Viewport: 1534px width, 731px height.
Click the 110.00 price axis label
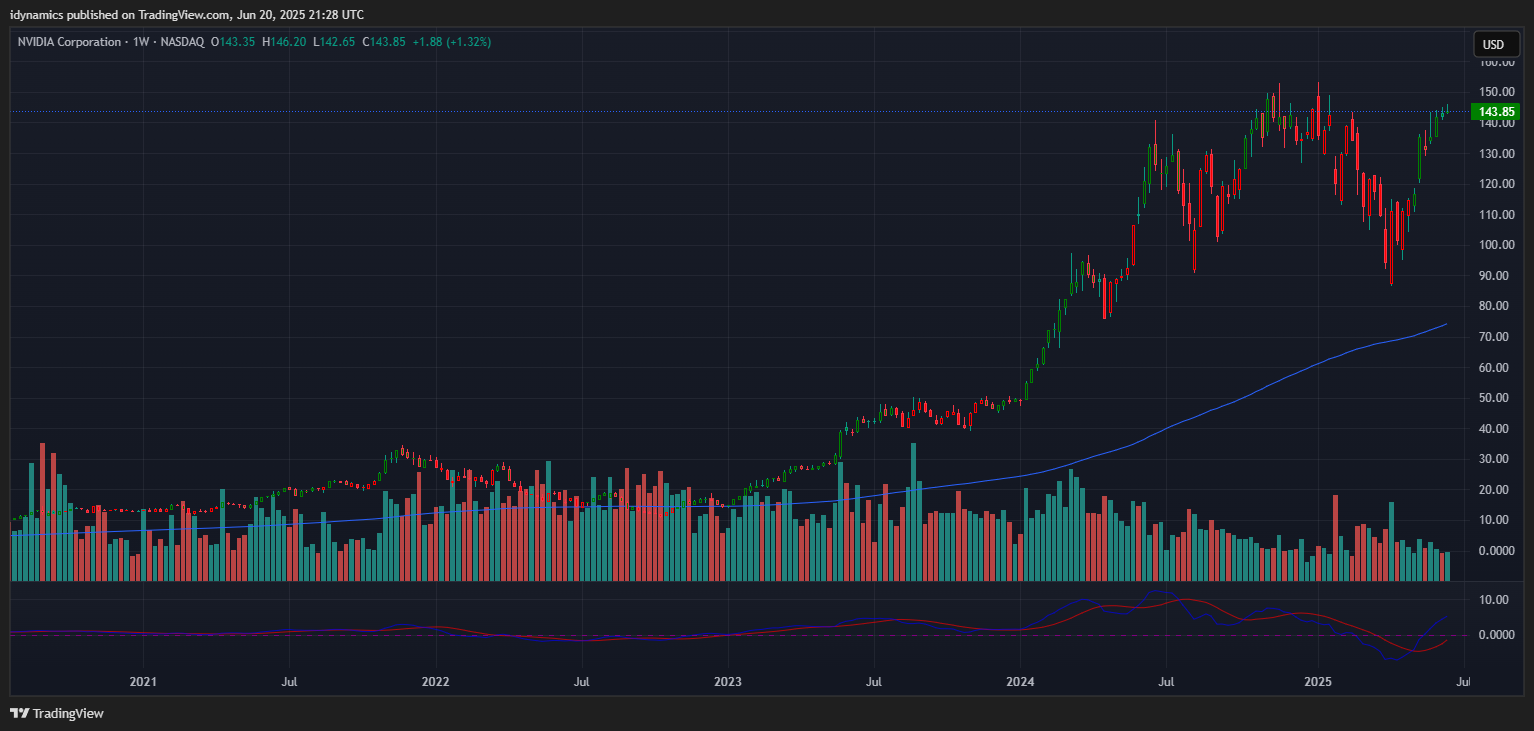(1496, 214)
